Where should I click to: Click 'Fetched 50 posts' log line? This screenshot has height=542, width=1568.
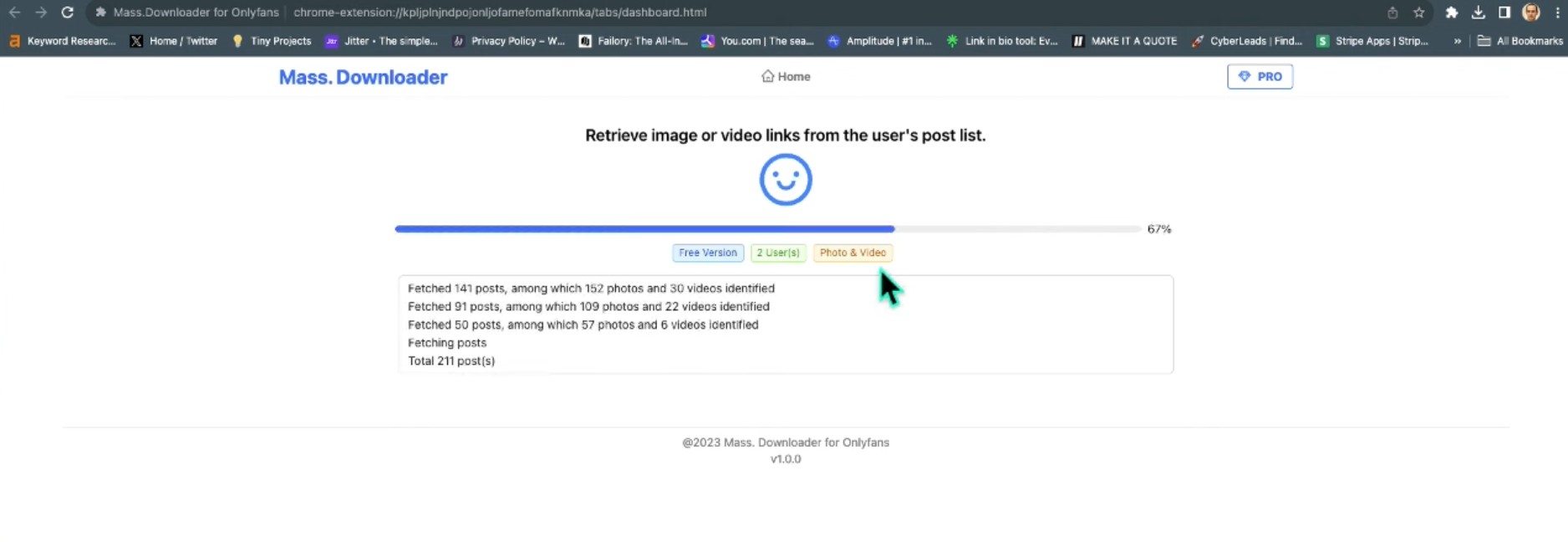tap(583, 325)
